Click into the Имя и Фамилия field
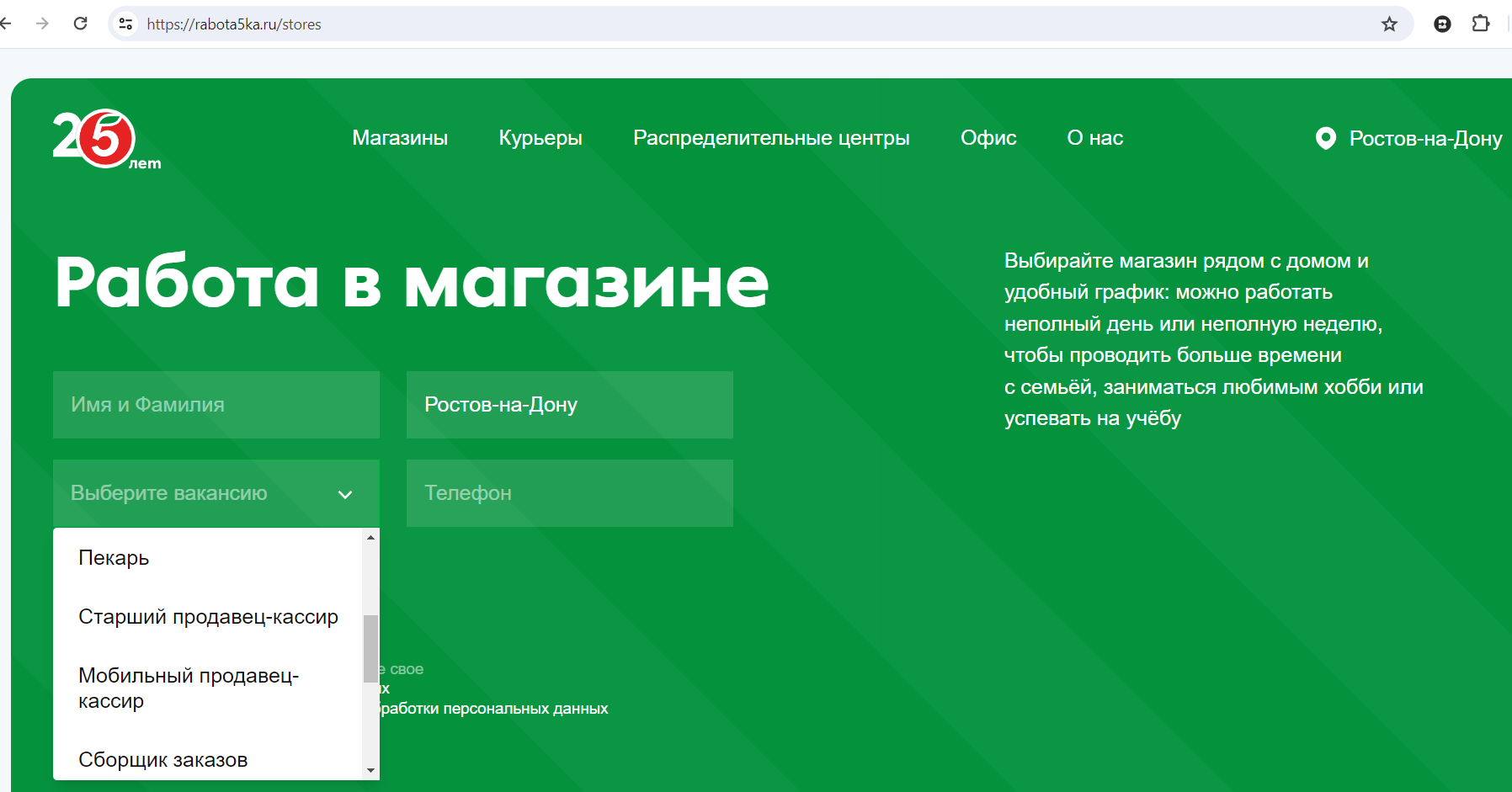 click(x=216, y=405)
